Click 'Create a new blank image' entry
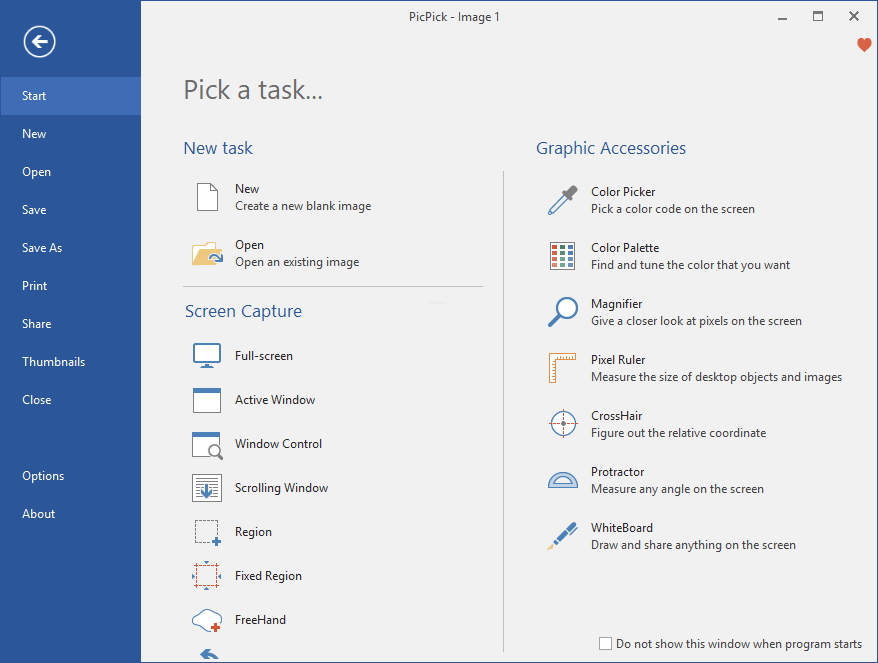Screen dimensions: 878x663 (302, 206)
